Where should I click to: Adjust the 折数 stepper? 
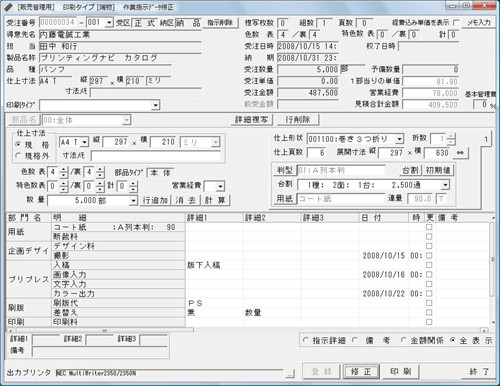coord(451,139)
